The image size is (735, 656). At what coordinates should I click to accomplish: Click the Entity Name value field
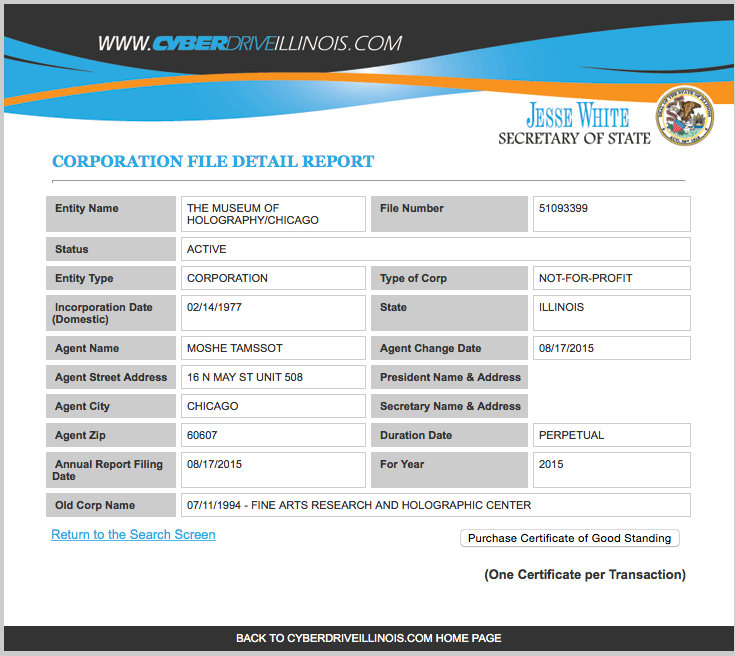(x=273, y=214)
